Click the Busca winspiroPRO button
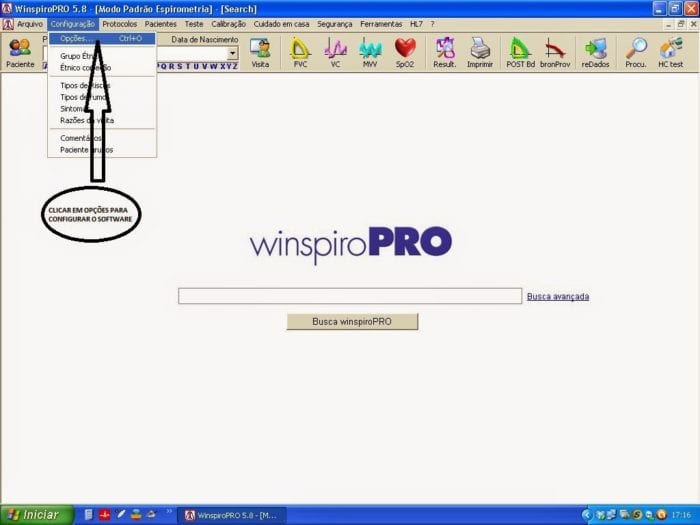The width and height of the screenshot is (700, 525). [x=352, y=321]
